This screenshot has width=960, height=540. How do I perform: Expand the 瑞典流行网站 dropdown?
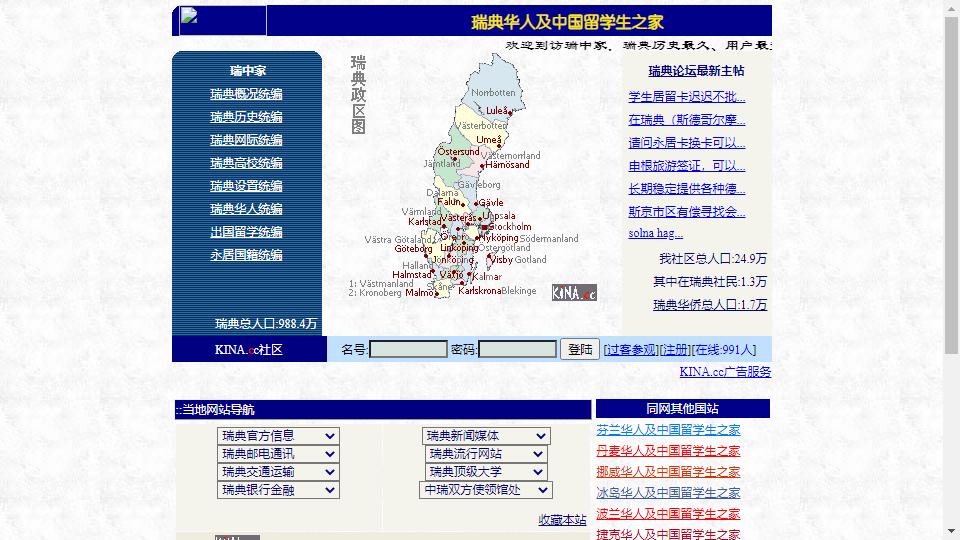486,454
